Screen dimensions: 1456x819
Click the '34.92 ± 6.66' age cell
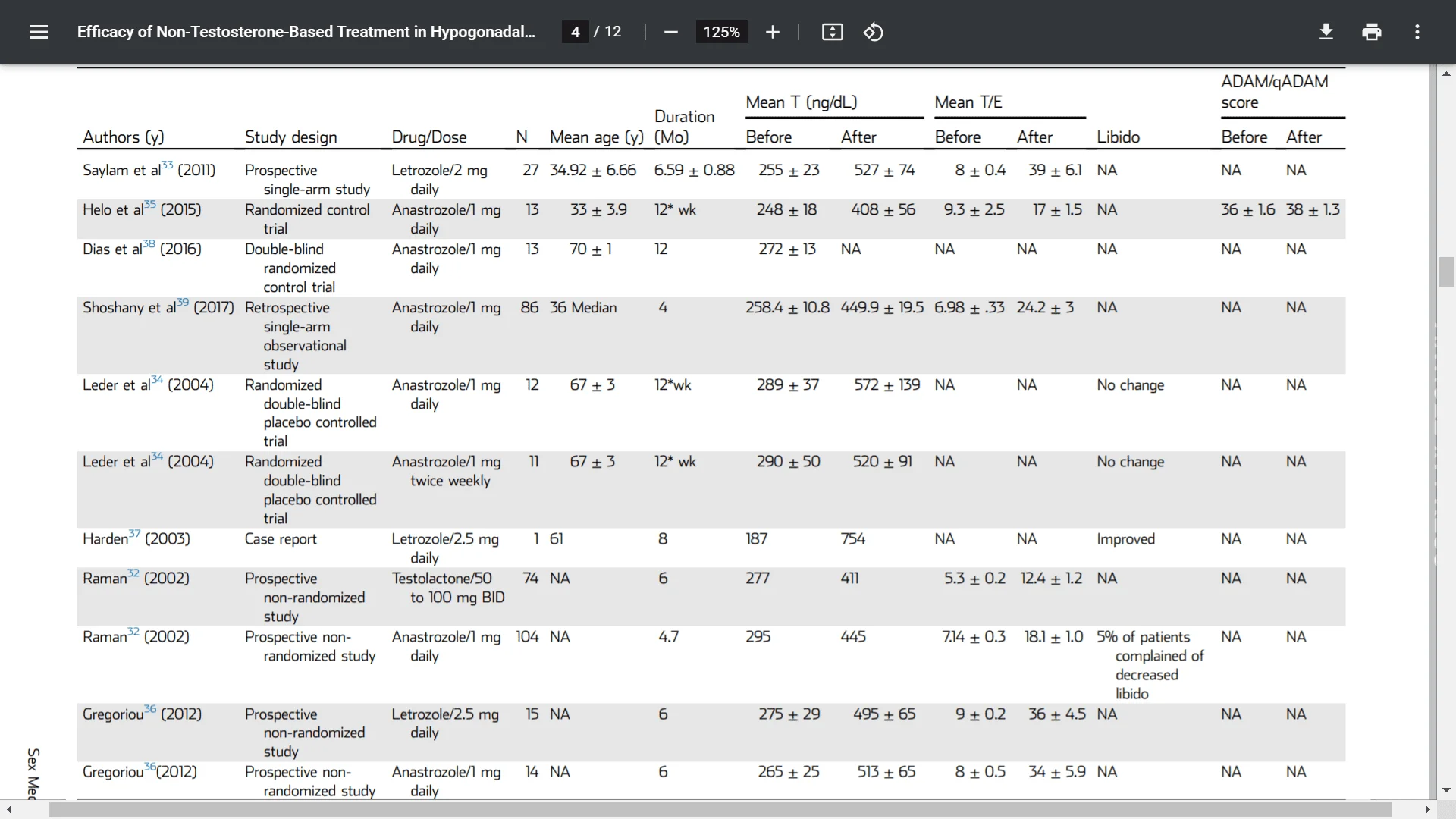pos(593,171)
